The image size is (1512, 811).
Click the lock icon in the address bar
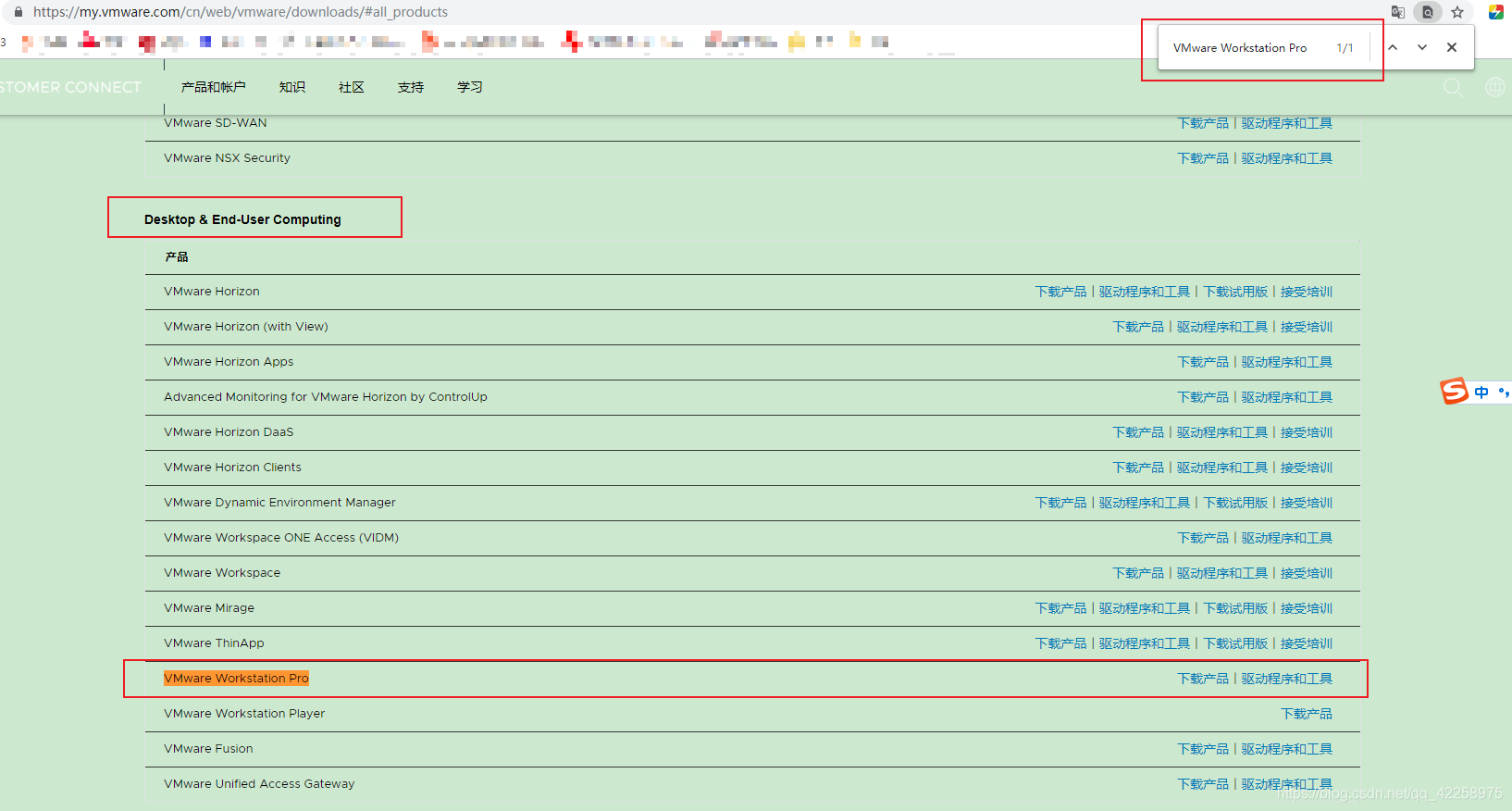[18, 12]
